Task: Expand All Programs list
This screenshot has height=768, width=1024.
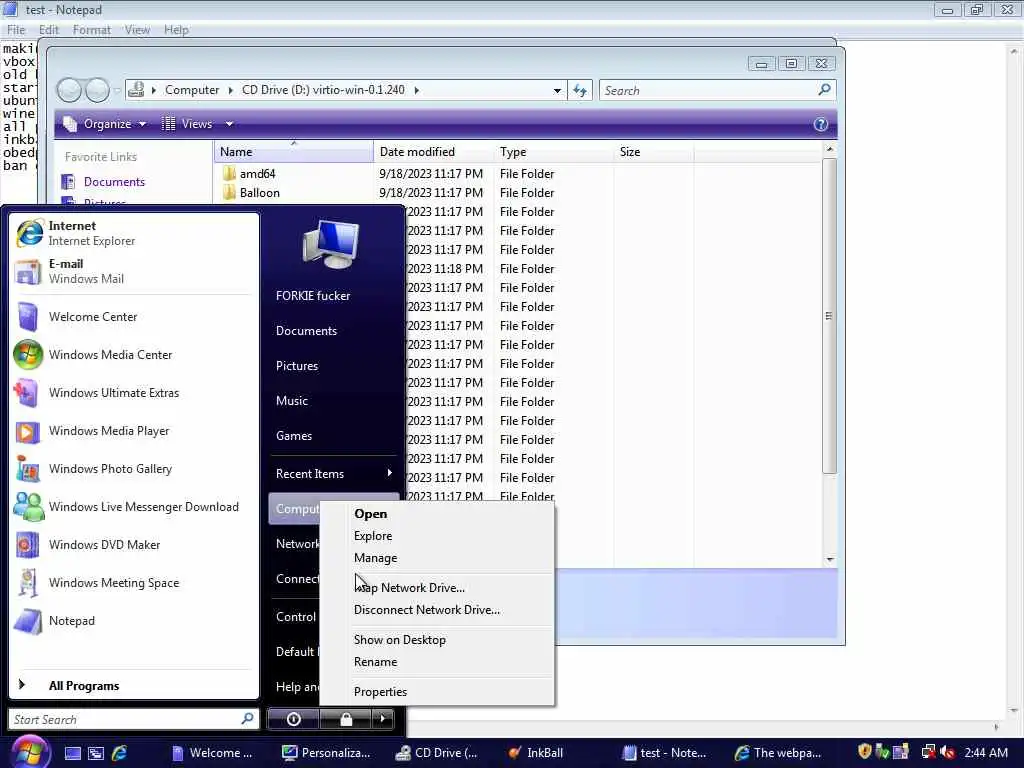Action: (x=133, y=686)
